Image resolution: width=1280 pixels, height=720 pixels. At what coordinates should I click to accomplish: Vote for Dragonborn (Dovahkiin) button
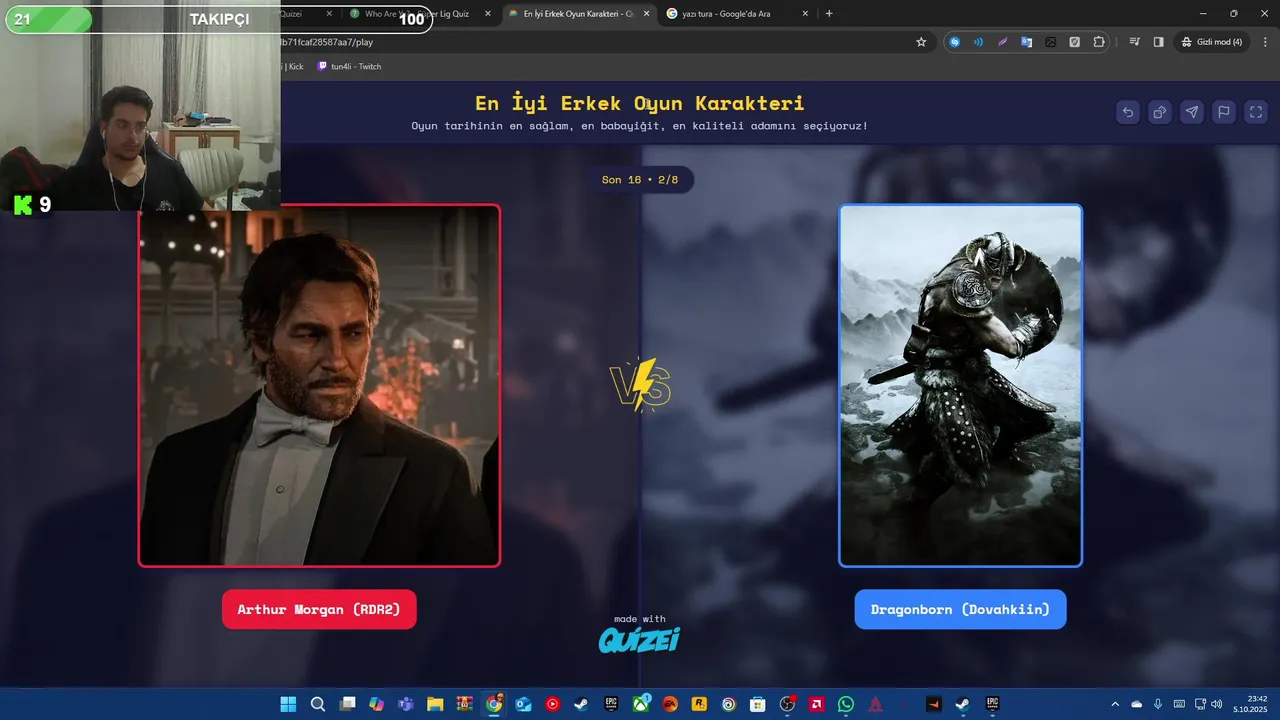tap(960, 609)
